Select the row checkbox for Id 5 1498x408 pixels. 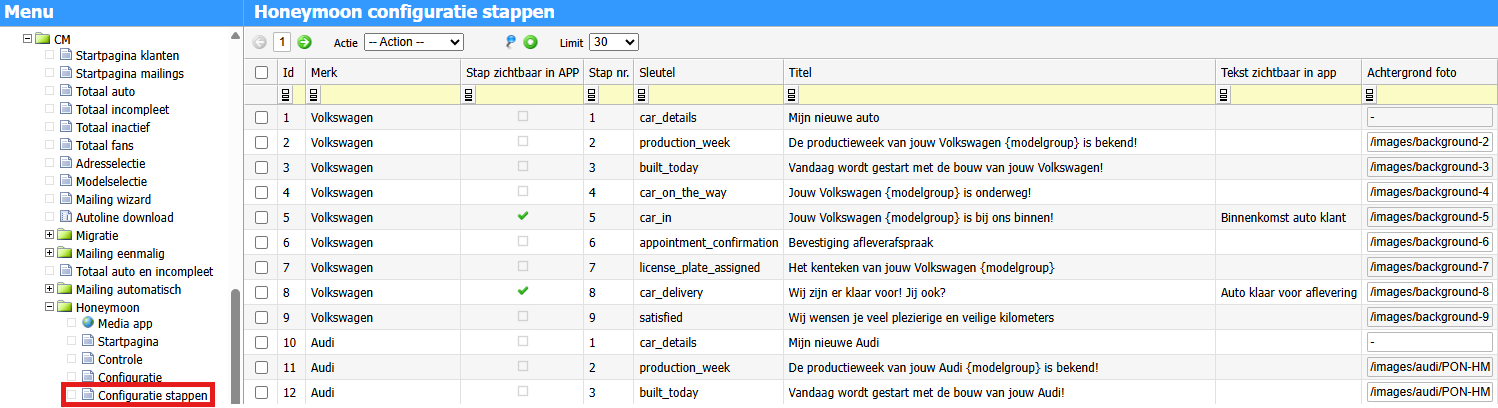[x=262, y=217]
